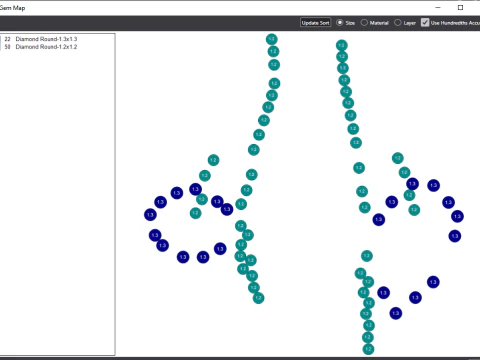Maximize the Gem Map window
The image size is (480, 360).
coord(460,7)
